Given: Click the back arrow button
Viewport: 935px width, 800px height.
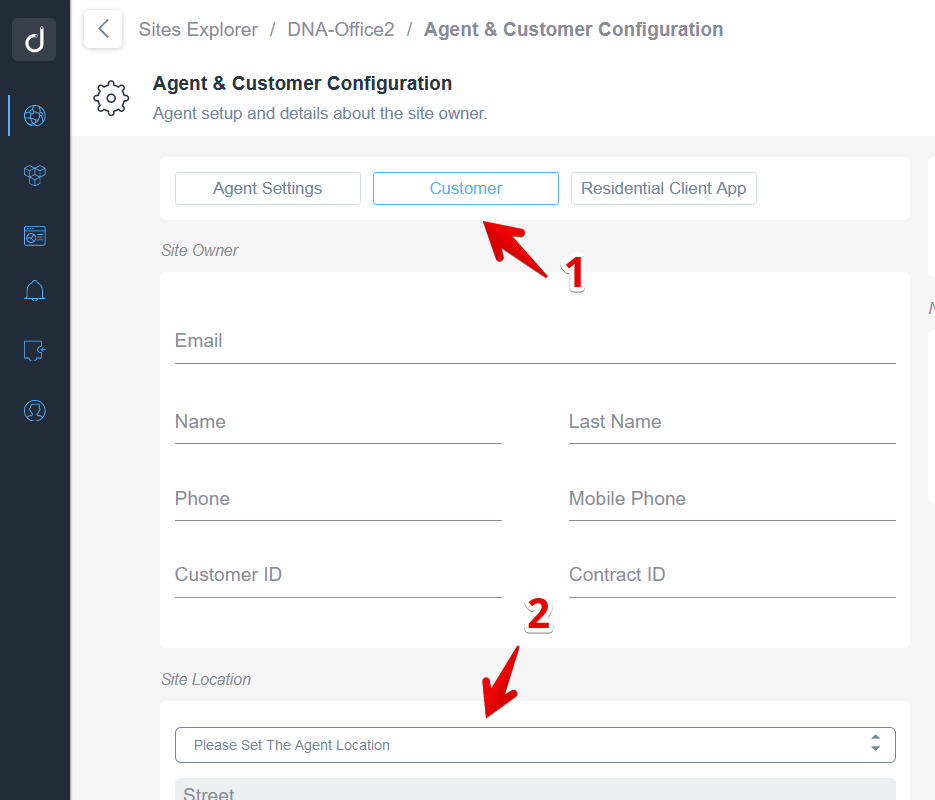Looking at the screenshot, I should (x=103, y=29).
